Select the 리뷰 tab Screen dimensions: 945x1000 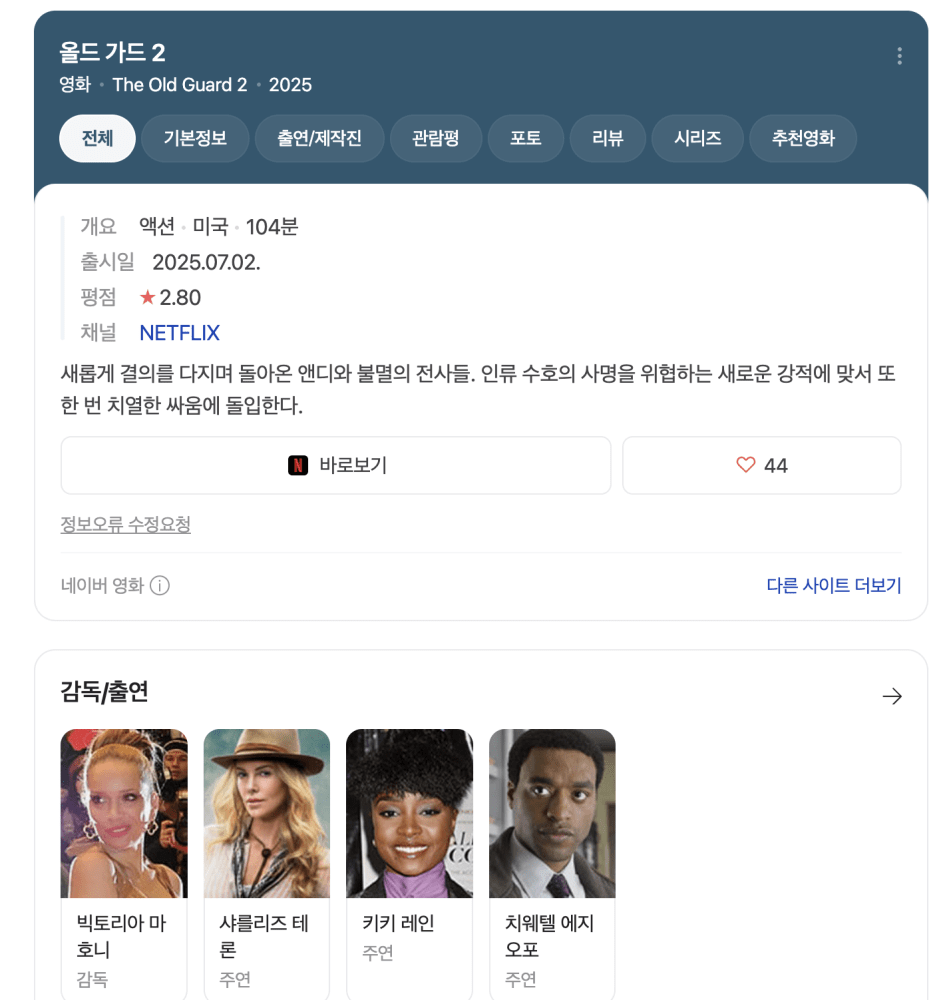pos(608,139)
